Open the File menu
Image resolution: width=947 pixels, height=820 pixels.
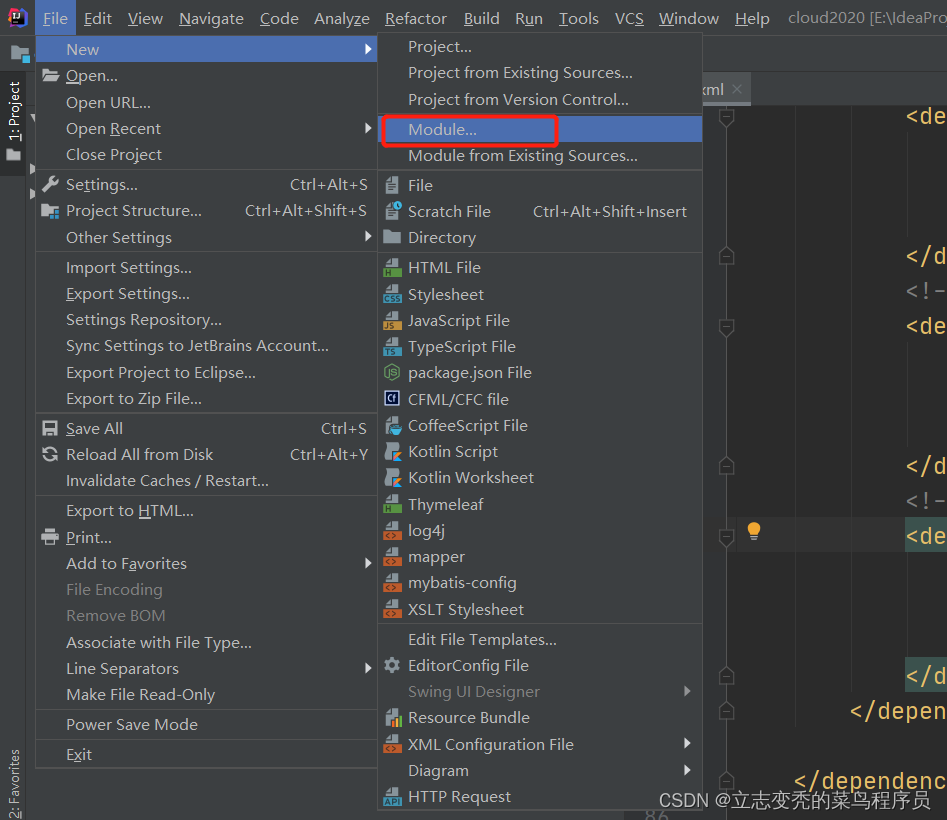click(55, 19)
